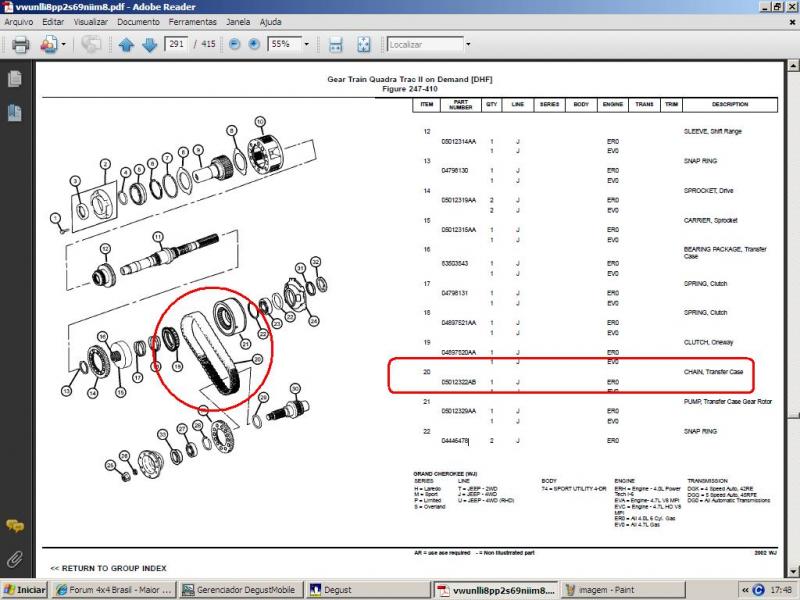800x600 pixels.
Task: Click description SLEEVE, Shift Range
Action: click(x=713, y=131)
